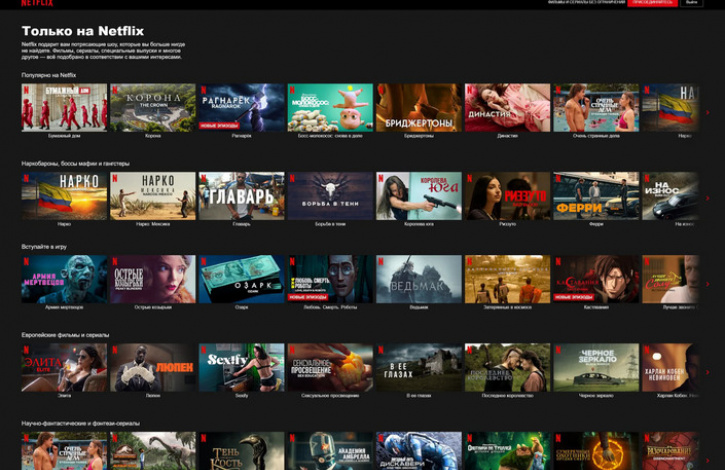The image size is (725, 470).
Task: Open the Ведьмак thumbnail
Action: tap(419, 279)
